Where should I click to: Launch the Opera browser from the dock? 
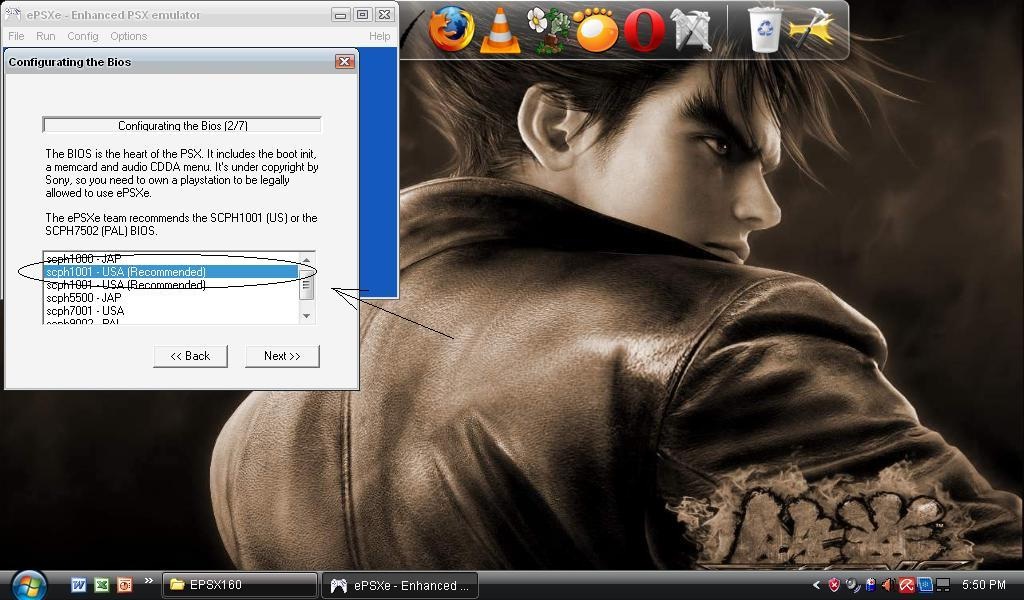643,30
